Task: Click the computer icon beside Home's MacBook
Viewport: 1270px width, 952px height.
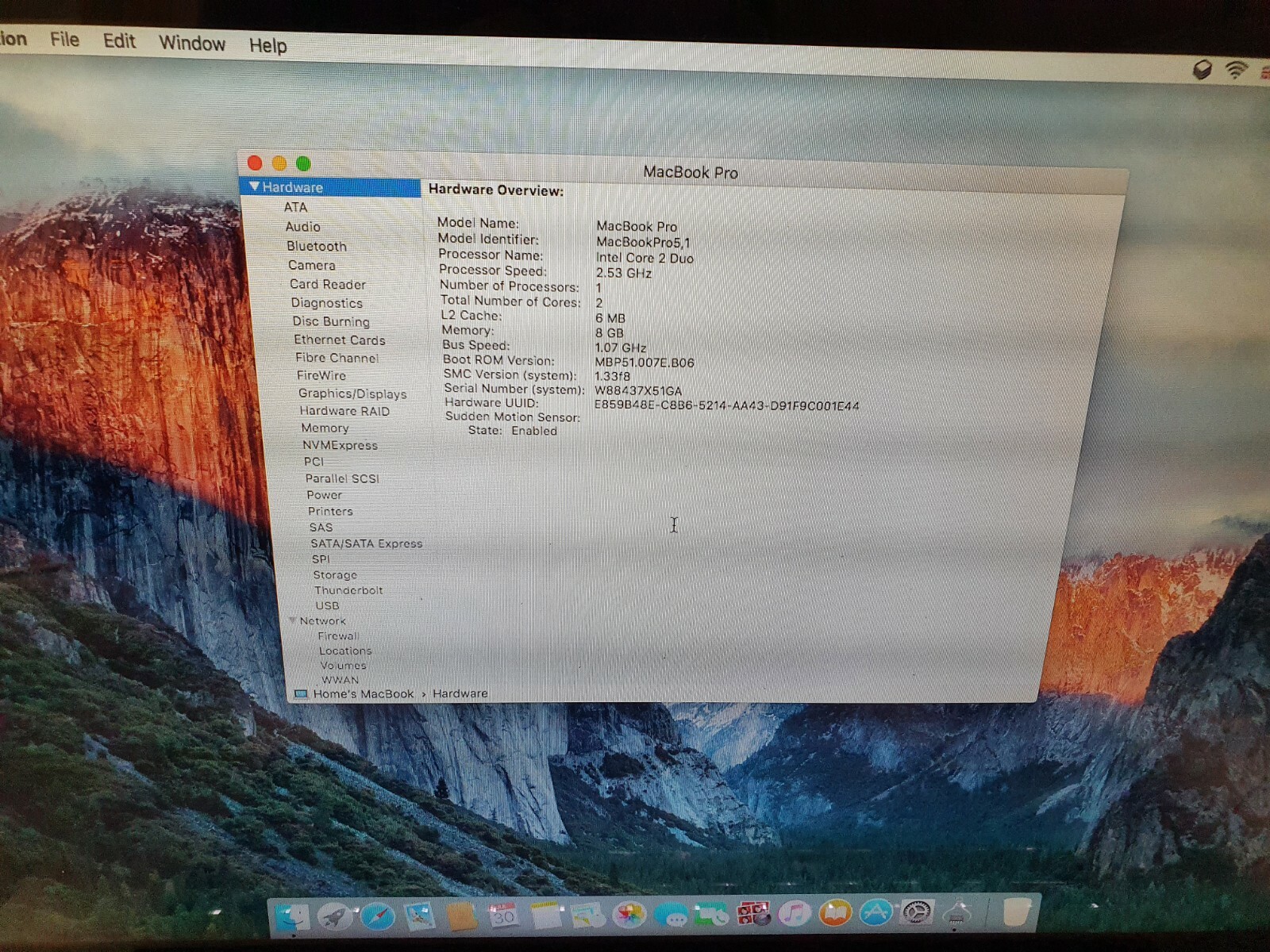Action: click(301, 693)
